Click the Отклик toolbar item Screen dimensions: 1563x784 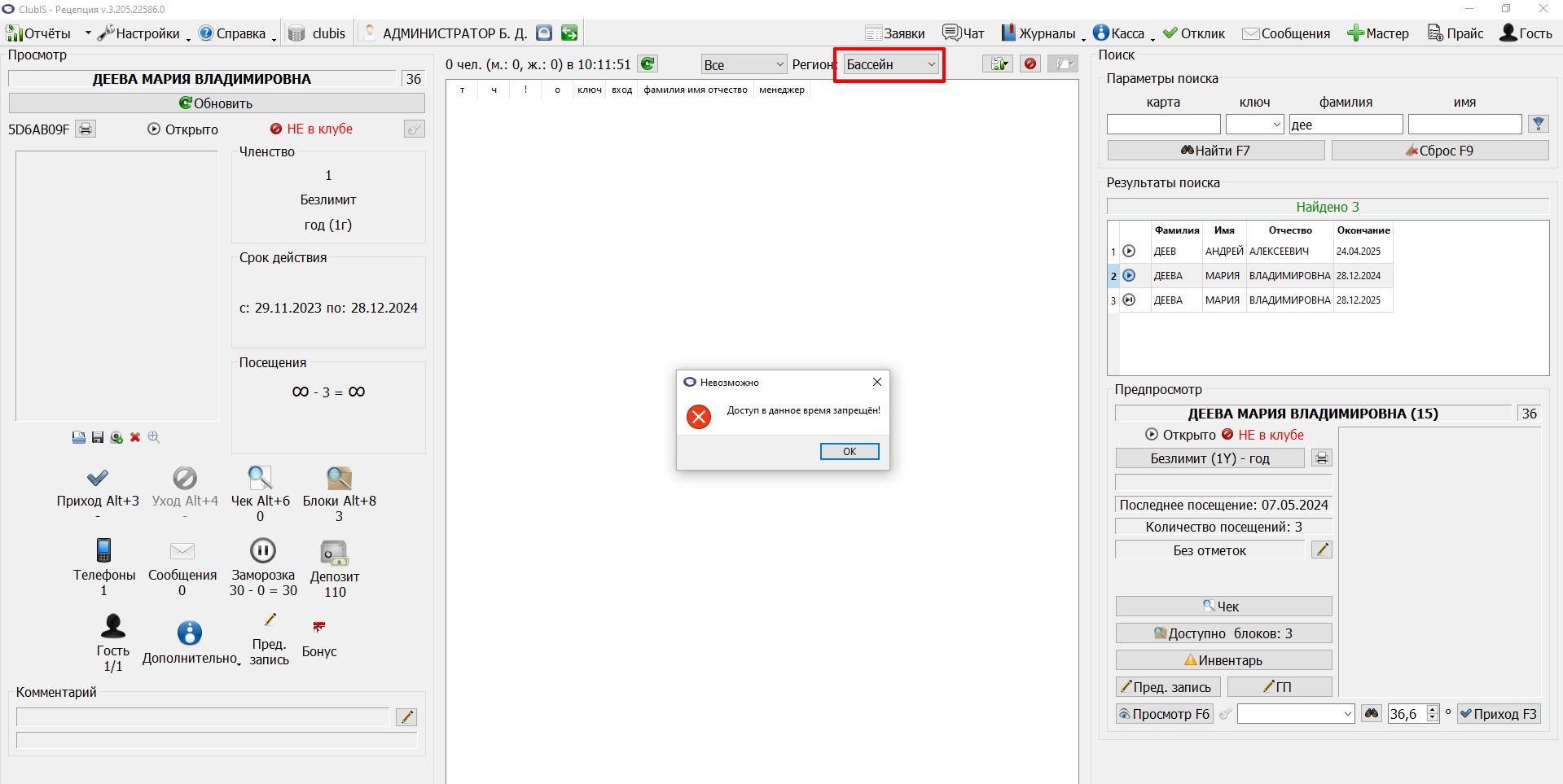click(1194, 33)
